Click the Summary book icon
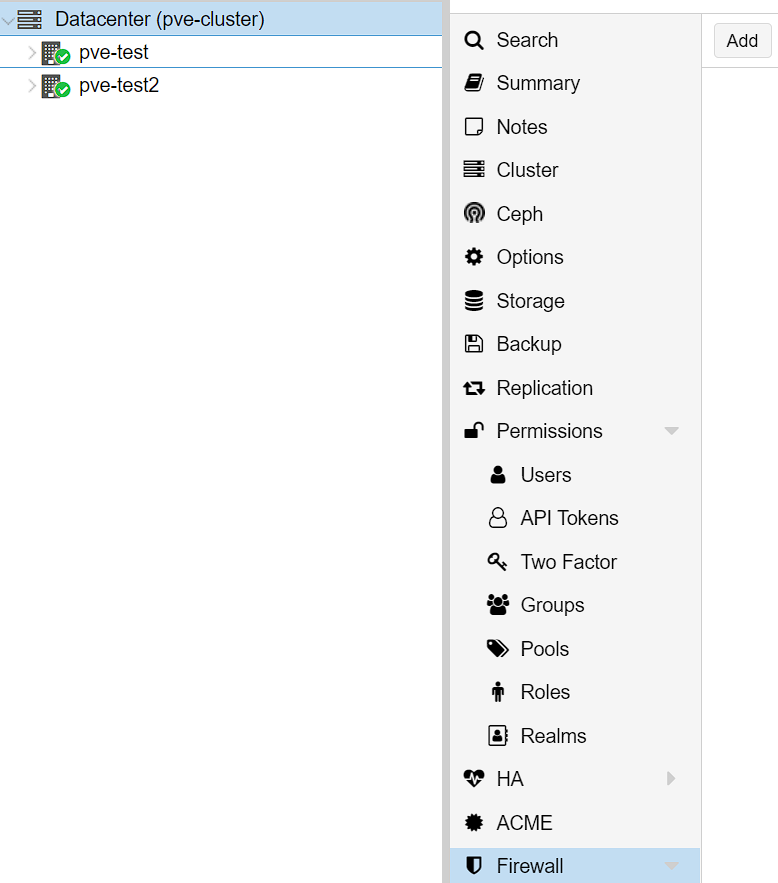778x883 pixels. pyautogui.click(x=474, y=83)
